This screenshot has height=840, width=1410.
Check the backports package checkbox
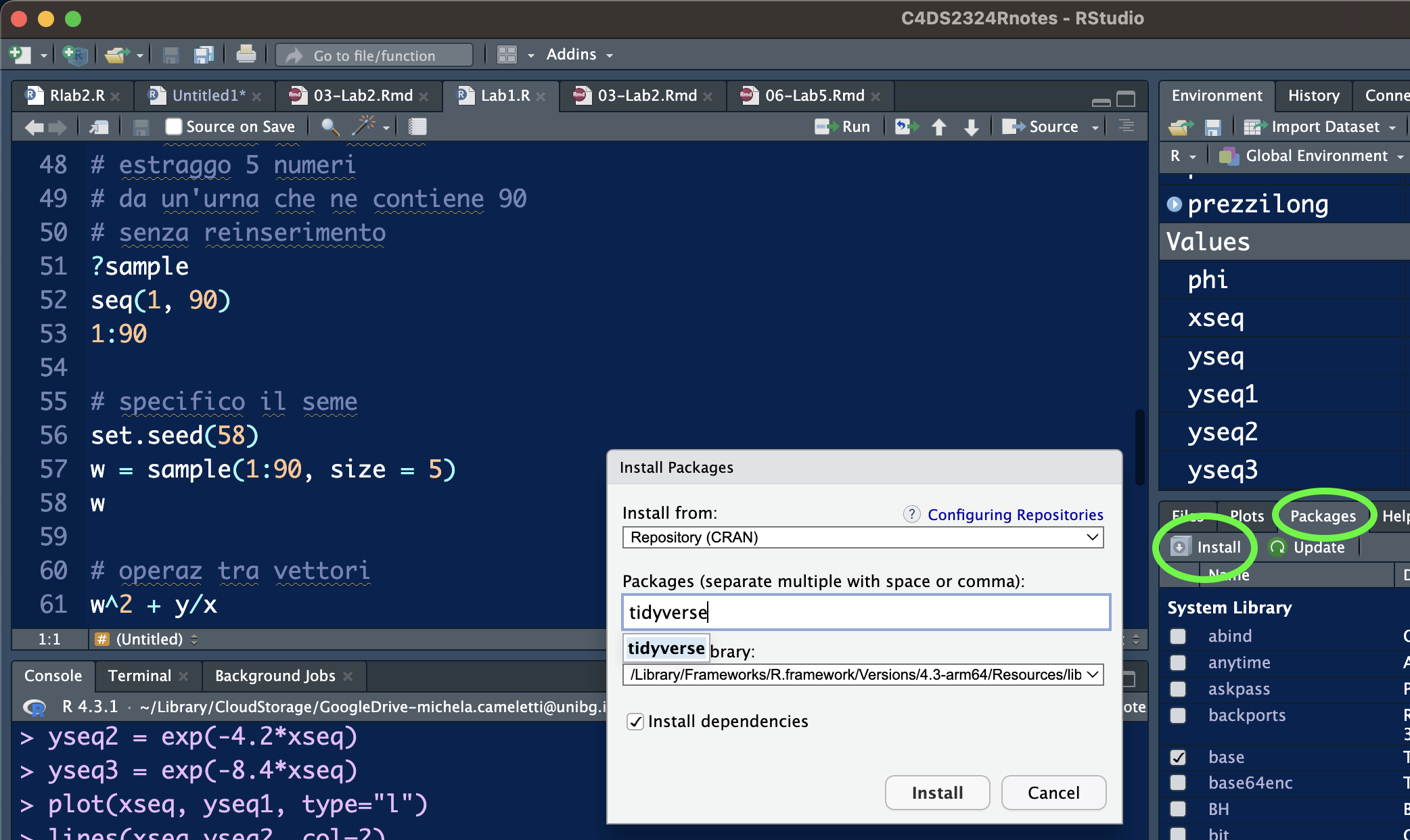(x=1178, y=716)
